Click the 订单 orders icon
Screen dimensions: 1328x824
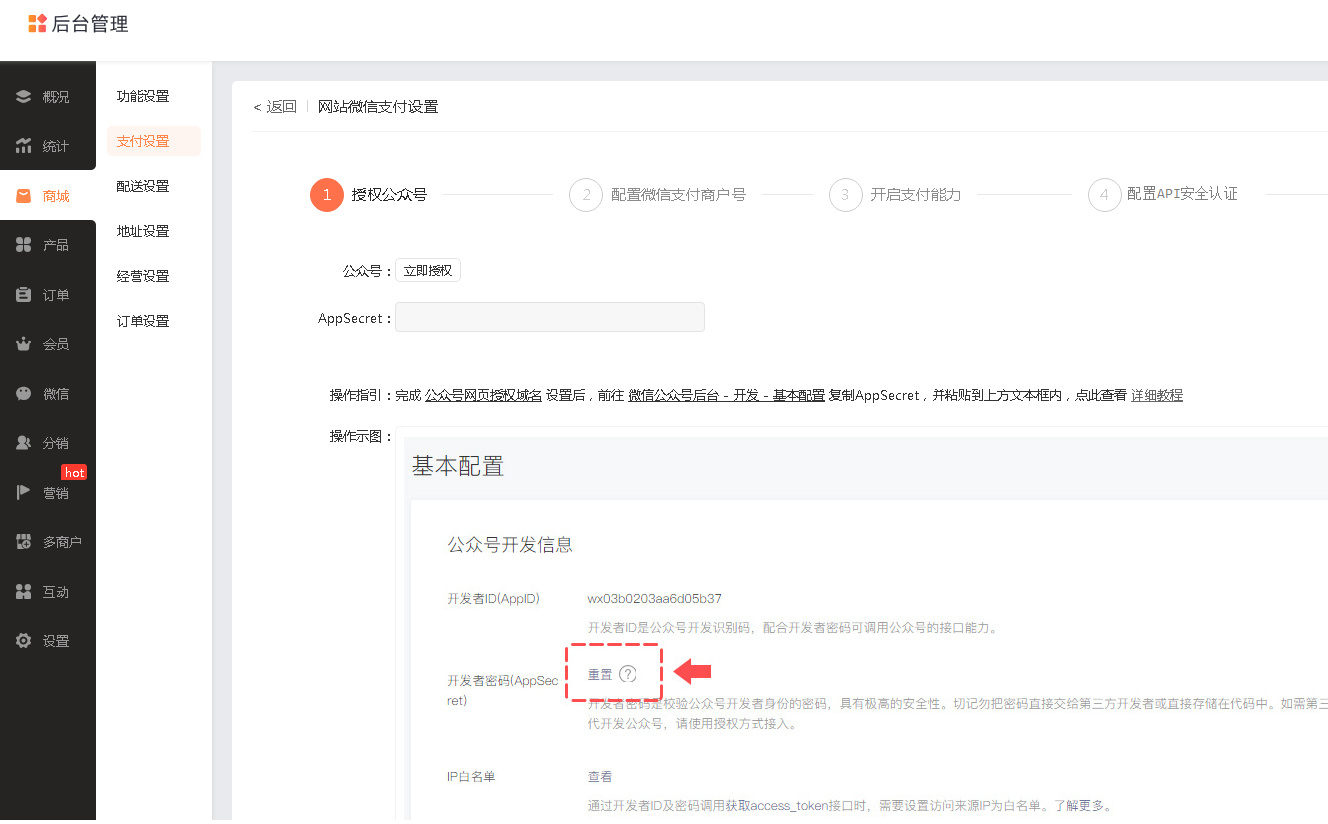point(24,295)
